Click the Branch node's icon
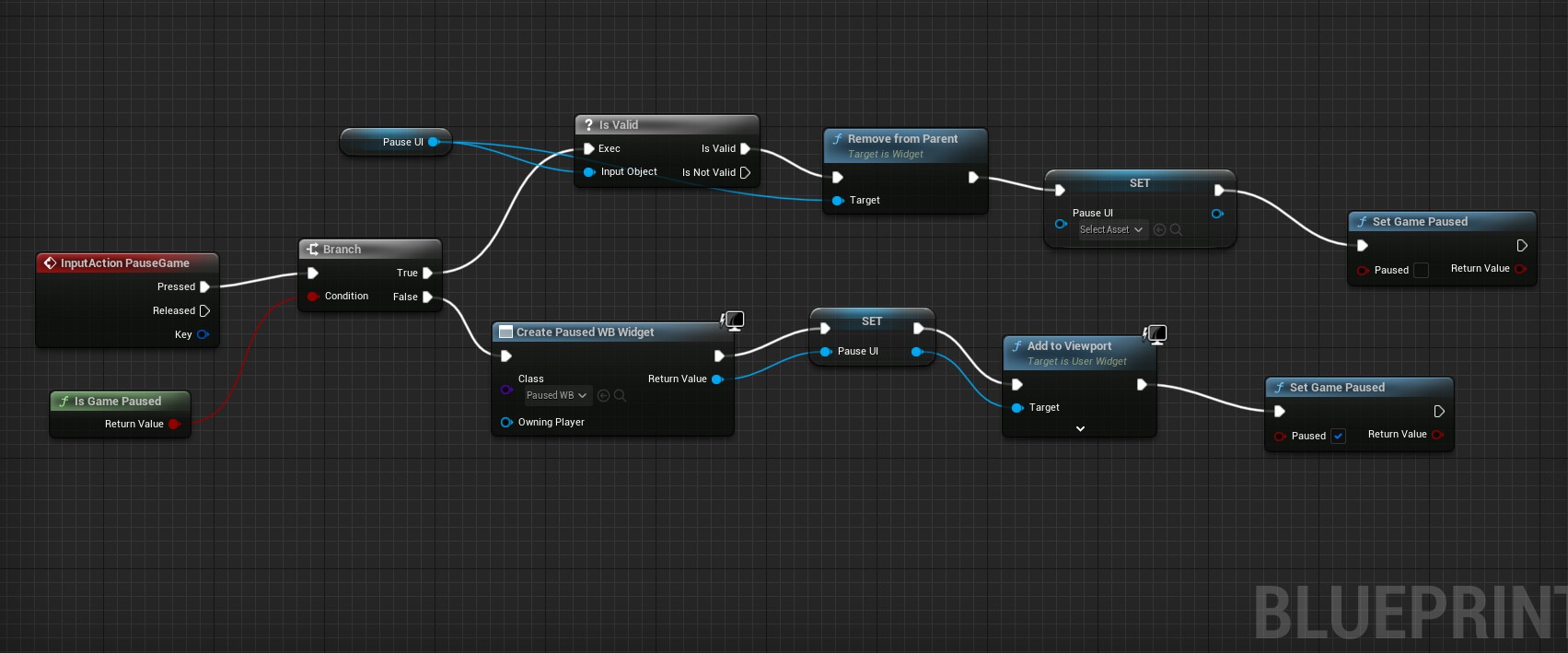 [x=312, y=250]
